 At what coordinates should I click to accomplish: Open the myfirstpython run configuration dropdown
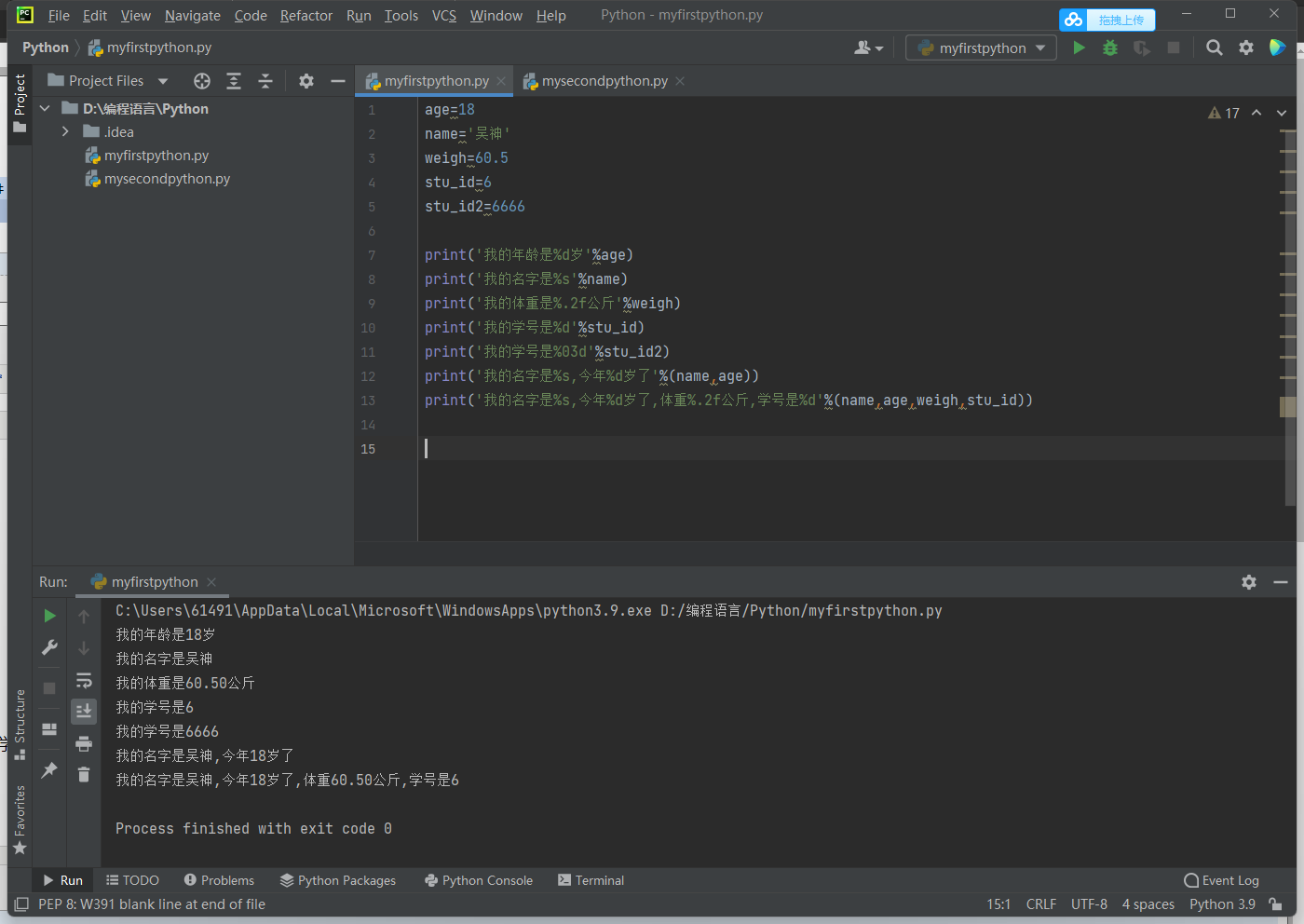[981, 48]
